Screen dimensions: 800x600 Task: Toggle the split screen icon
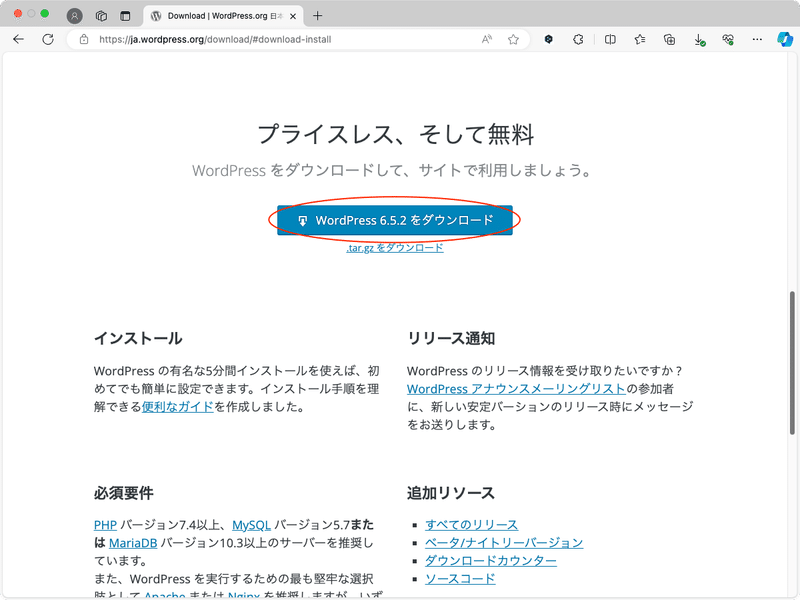point(610,39)
